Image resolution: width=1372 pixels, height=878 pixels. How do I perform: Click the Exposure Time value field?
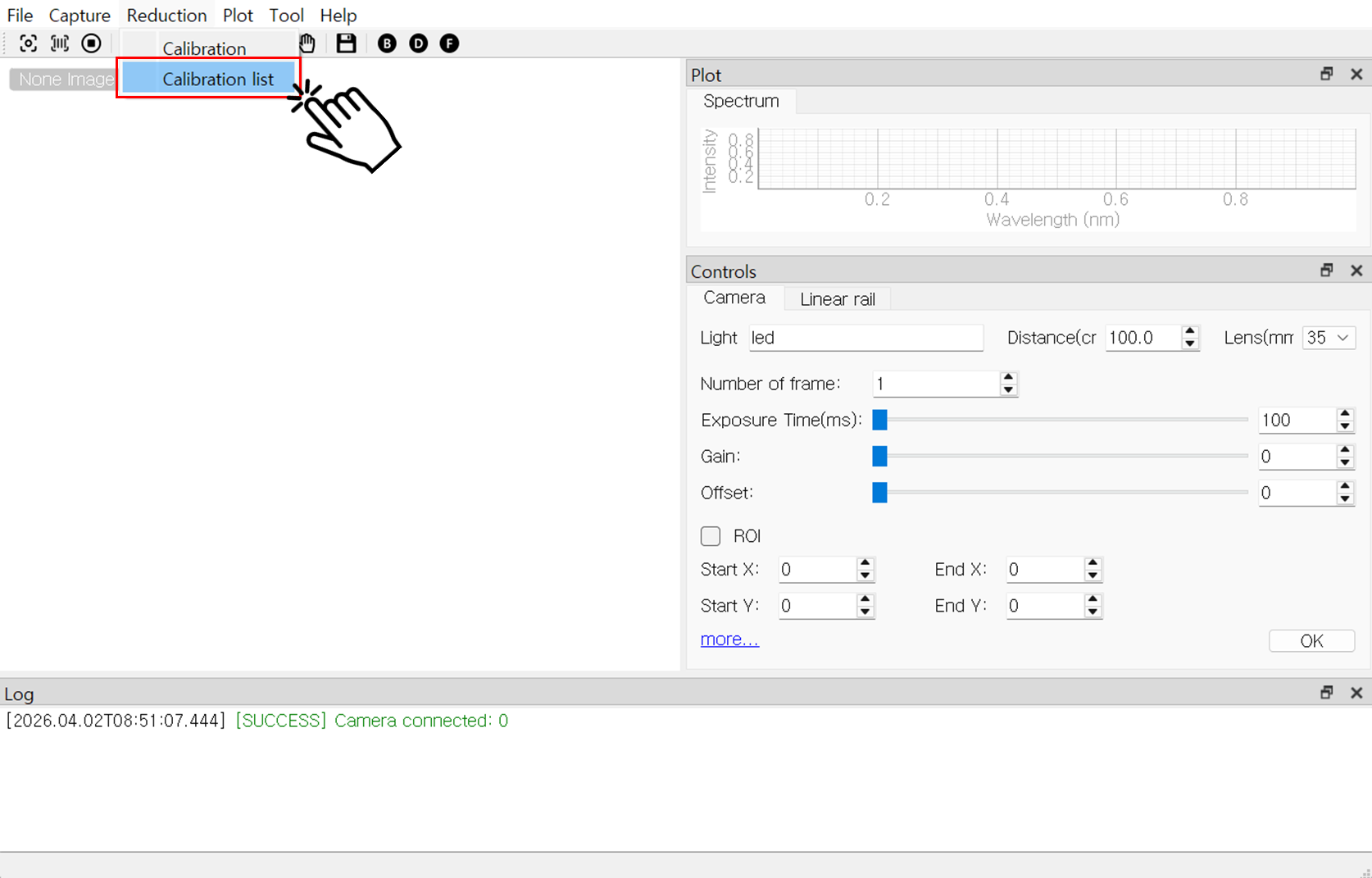[1297, 420]
